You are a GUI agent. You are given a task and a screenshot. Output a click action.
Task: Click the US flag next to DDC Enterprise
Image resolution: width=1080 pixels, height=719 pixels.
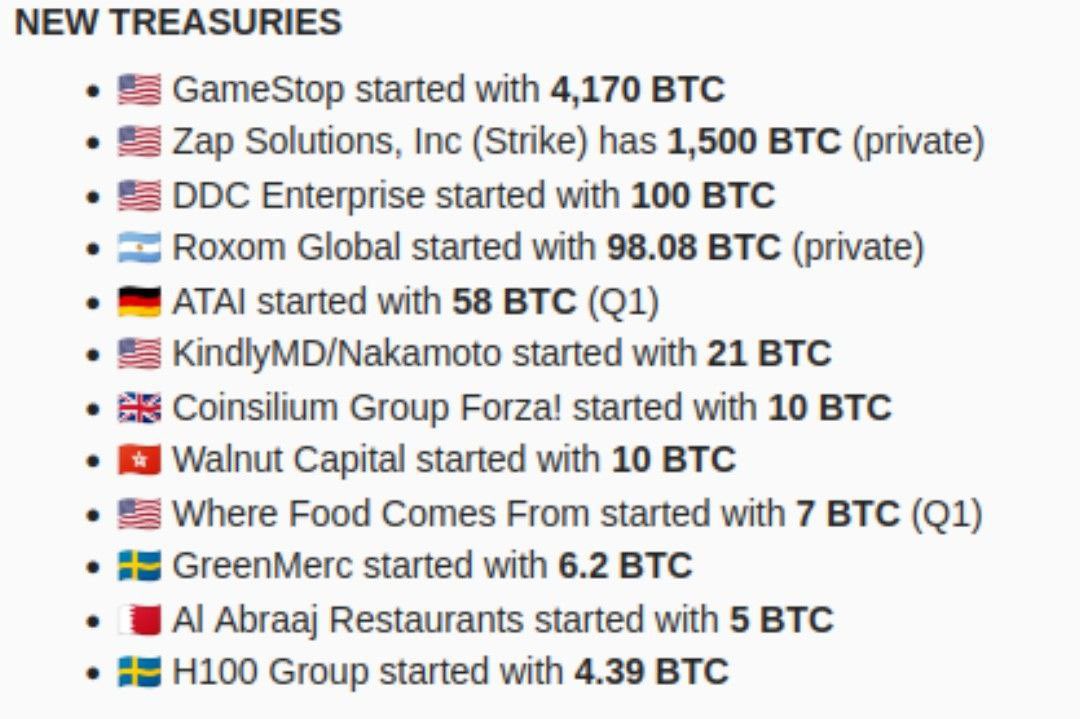139,195
